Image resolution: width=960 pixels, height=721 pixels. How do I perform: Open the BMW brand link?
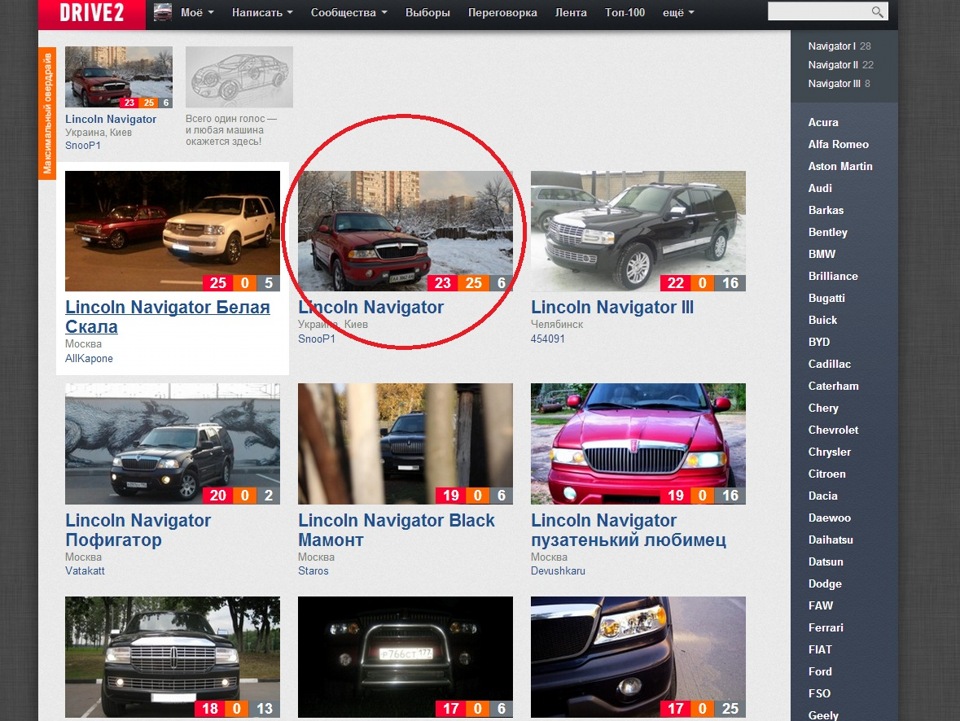click(x=822, y=255)
